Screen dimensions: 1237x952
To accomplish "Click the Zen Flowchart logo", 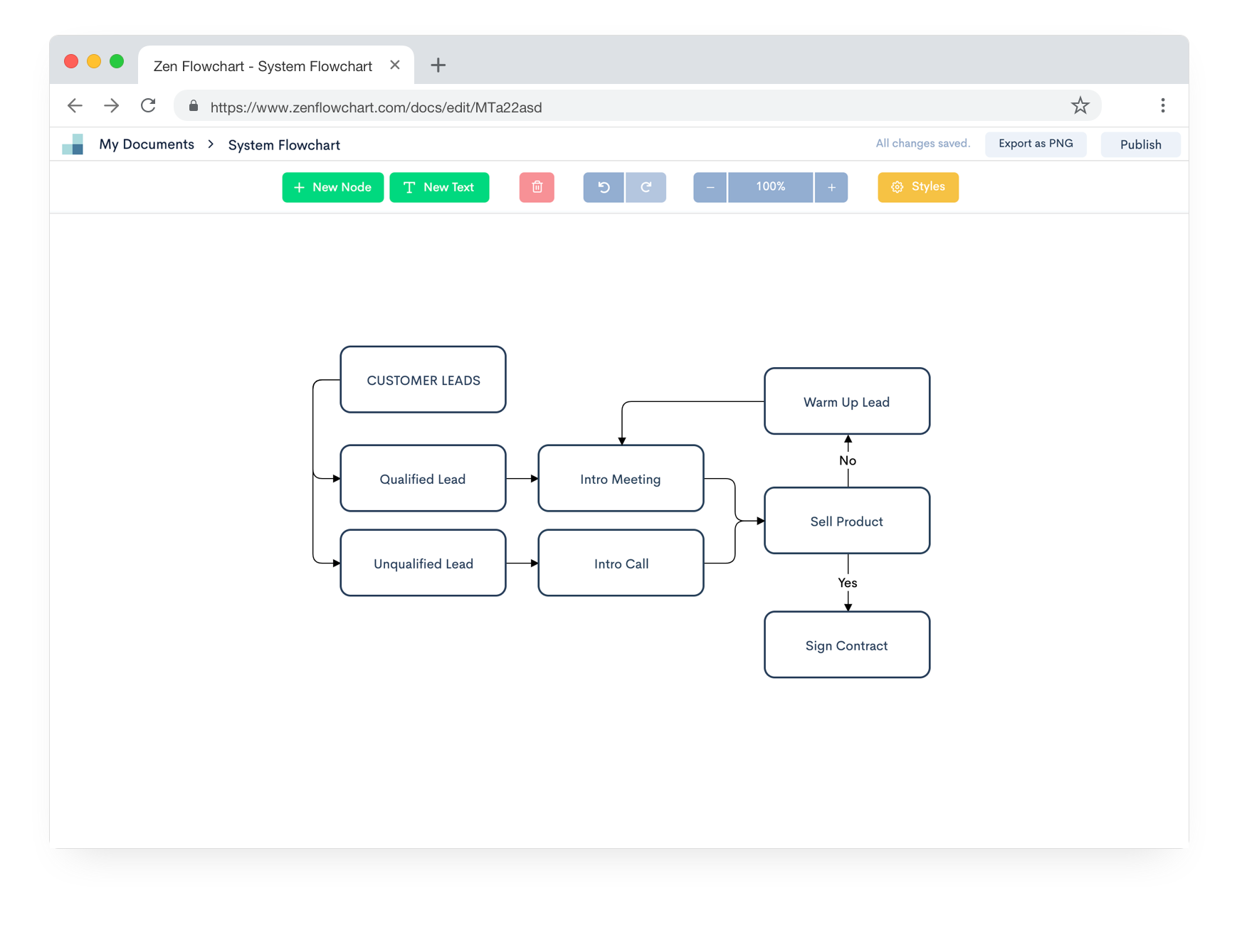I will [73, 144].
